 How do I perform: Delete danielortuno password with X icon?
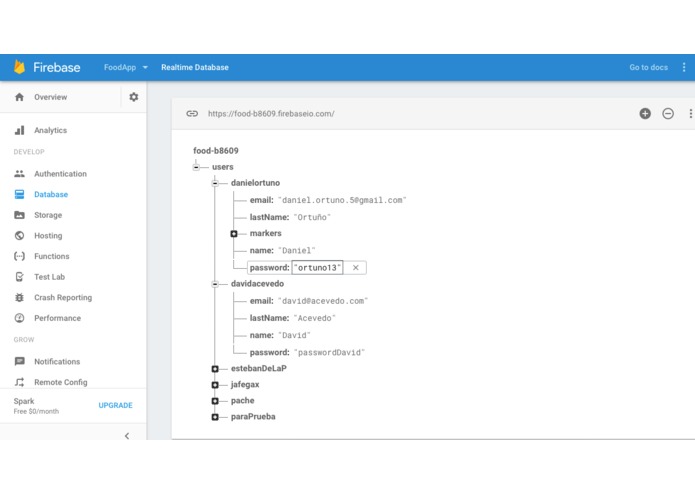(355, 268)
